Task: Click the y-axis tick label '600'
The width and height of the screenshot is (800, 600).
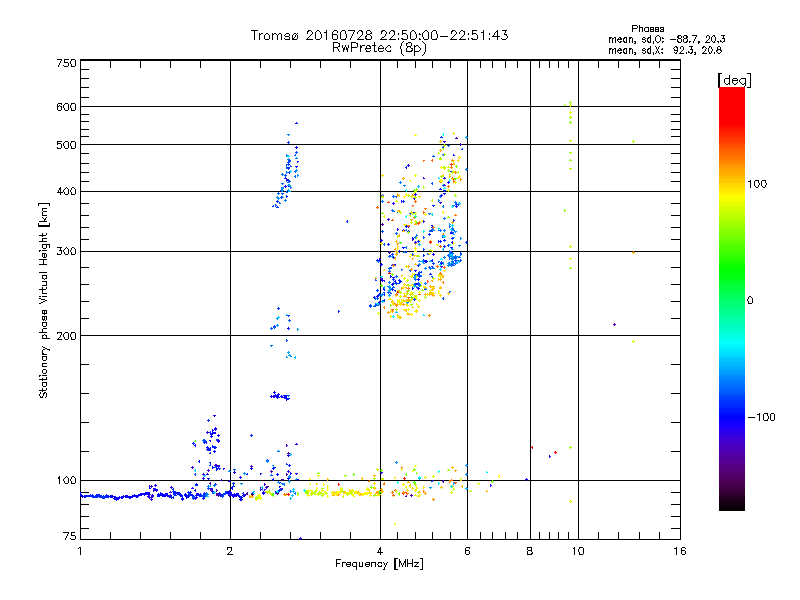Action: [x=67, y=107]
